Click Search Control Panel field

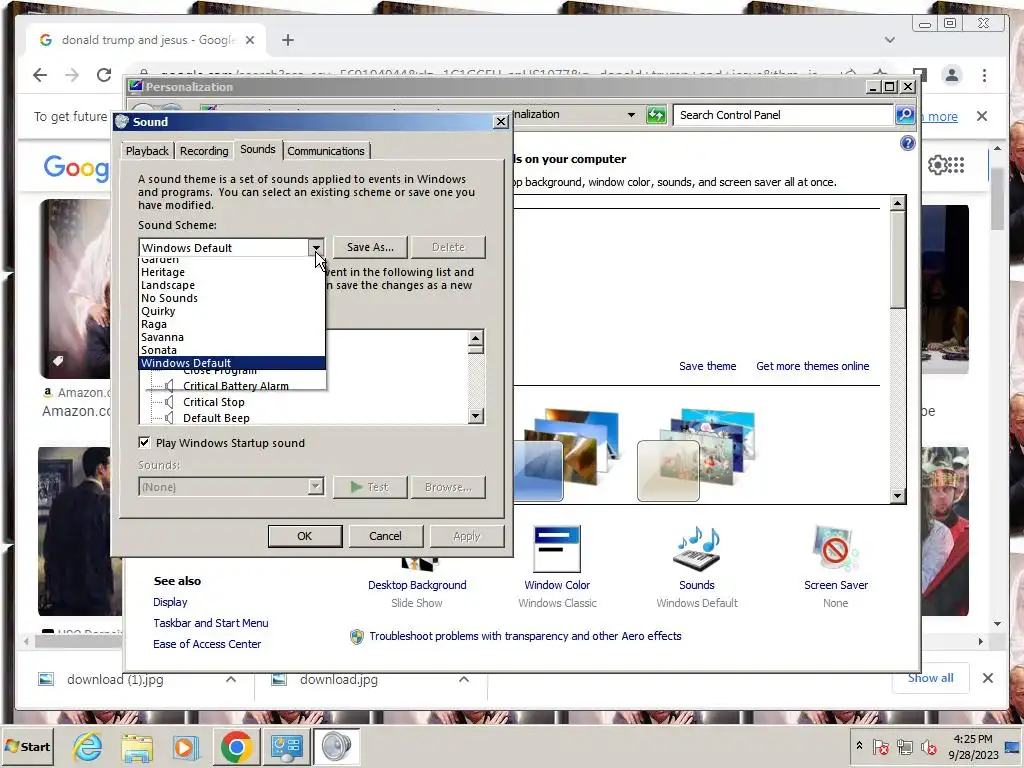click(x=782, y=115)
